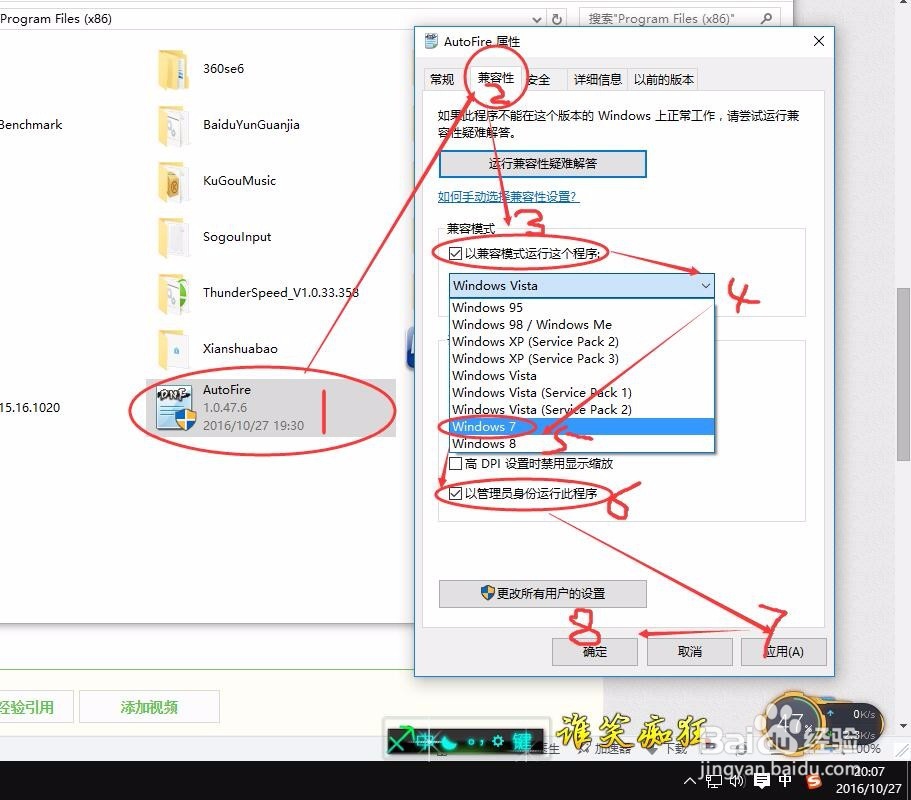Open manual compatibility settings help link
Viewport: 911px width, 800px height.
click(x=508, y=197)
